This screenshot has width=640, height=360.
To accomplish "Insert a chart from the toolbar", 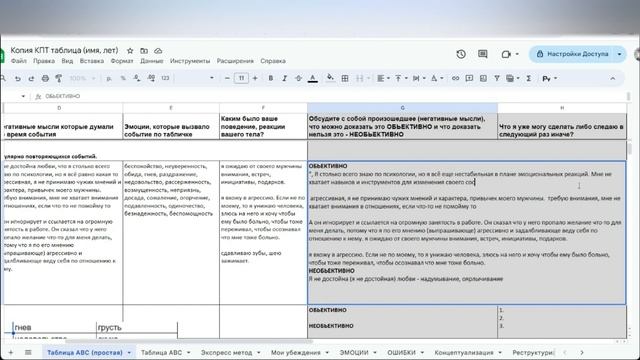I will (483, 78).
